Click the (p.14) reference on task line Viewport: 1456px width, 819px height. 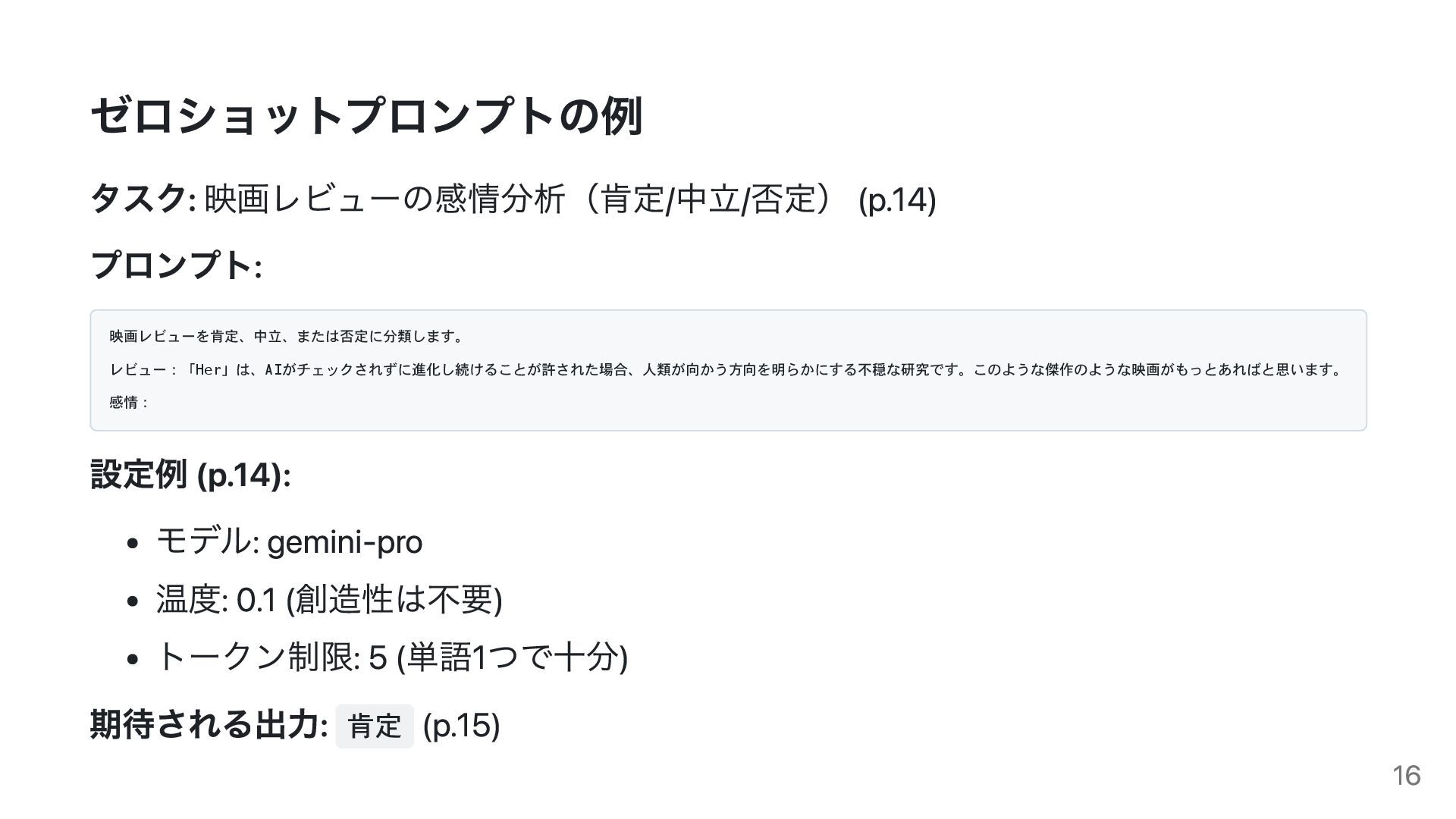[x=897, y=201]
